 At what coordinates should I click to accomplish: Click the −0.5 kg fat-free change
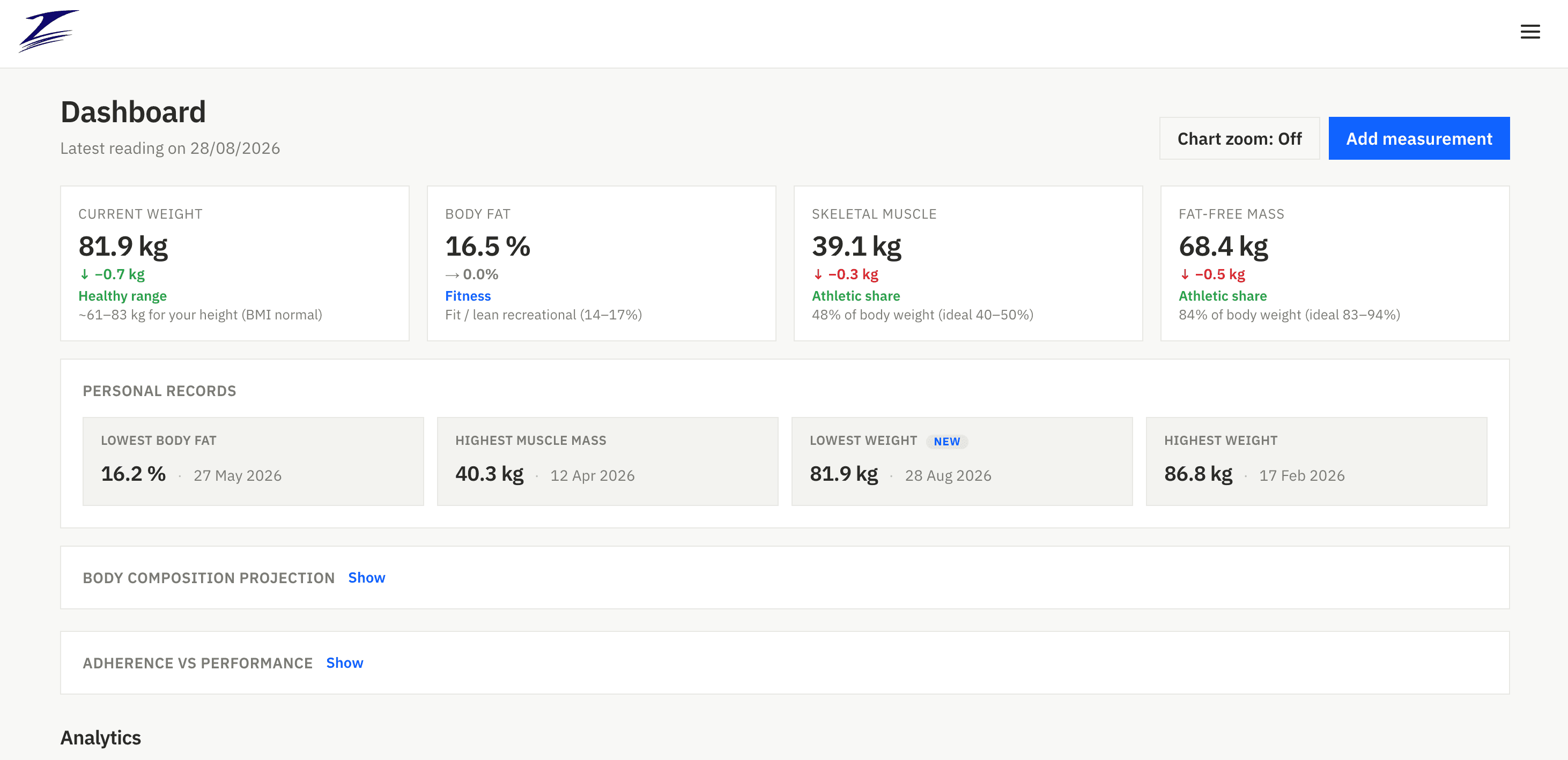point(1212,274)
